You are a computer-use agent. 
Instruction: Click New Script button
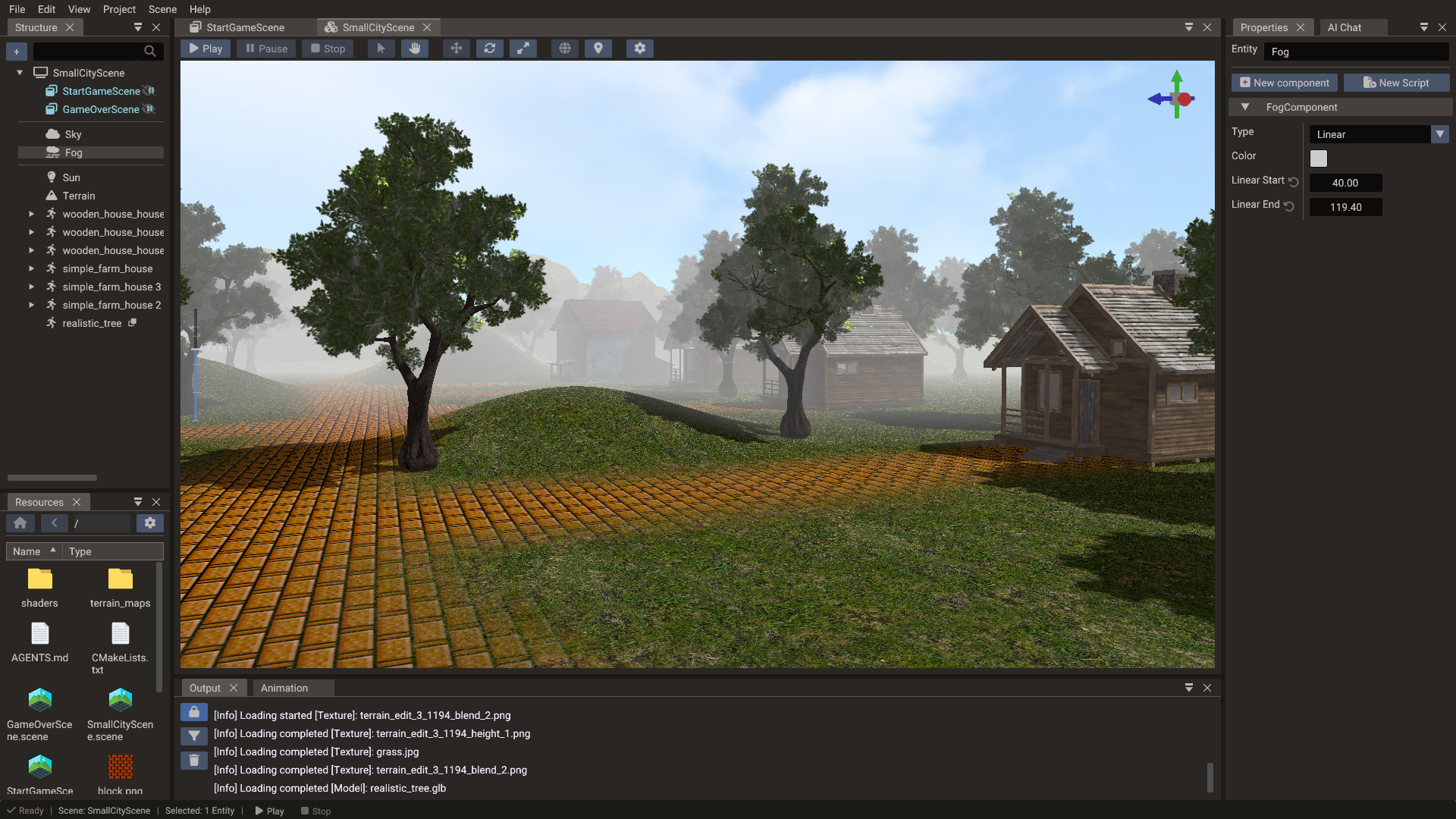point(1396,83)
